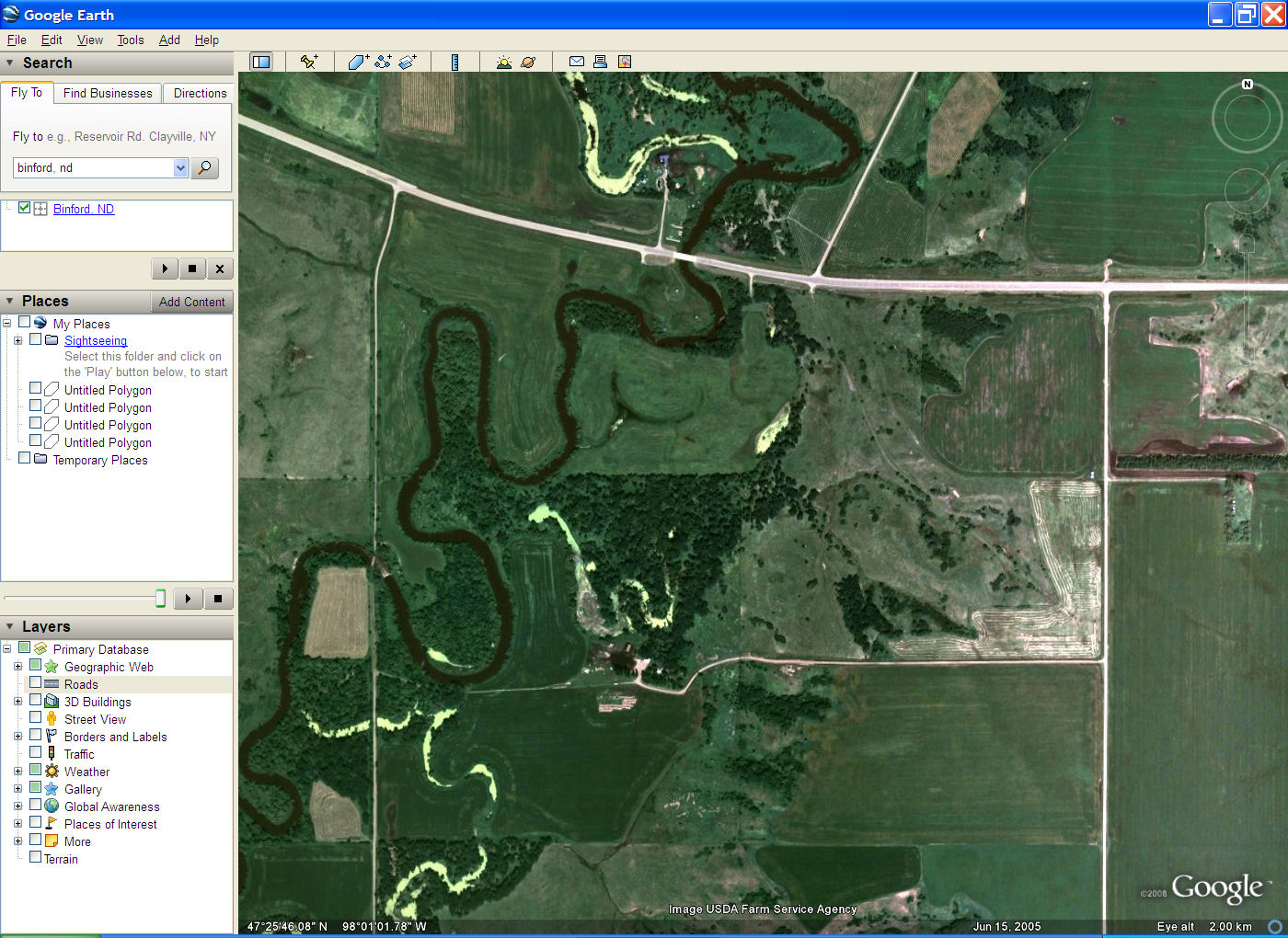Play the Places tour
Screen dimensions: 1288x938
(x=188, y=599)
